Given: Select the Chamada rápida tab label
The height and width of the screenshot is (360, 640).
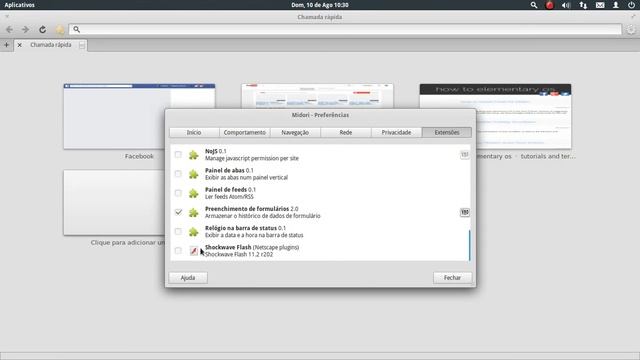Looking at the screenshot, I should [x=51, y=45].
